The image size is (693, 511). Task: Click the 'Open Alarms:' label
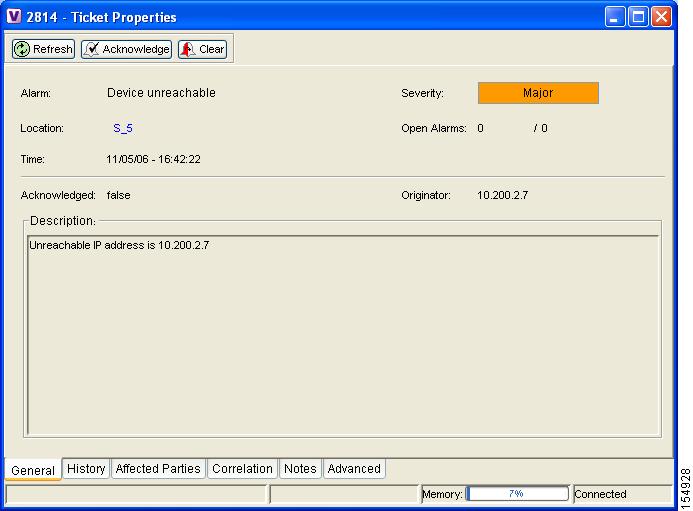tap(434, 128)
